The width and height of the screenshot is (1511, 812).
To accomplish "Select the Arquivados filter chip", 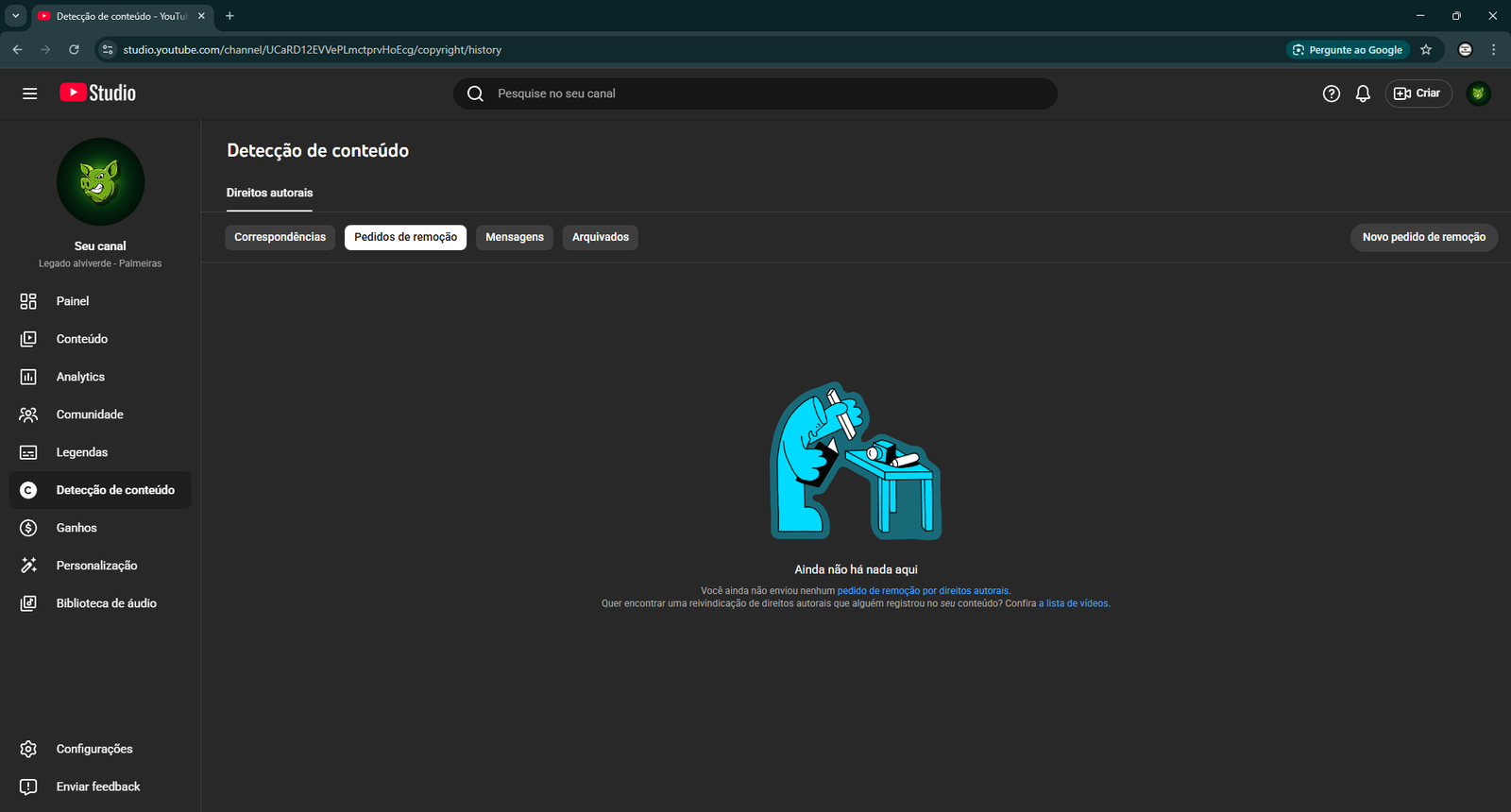I will pos(601,237).
